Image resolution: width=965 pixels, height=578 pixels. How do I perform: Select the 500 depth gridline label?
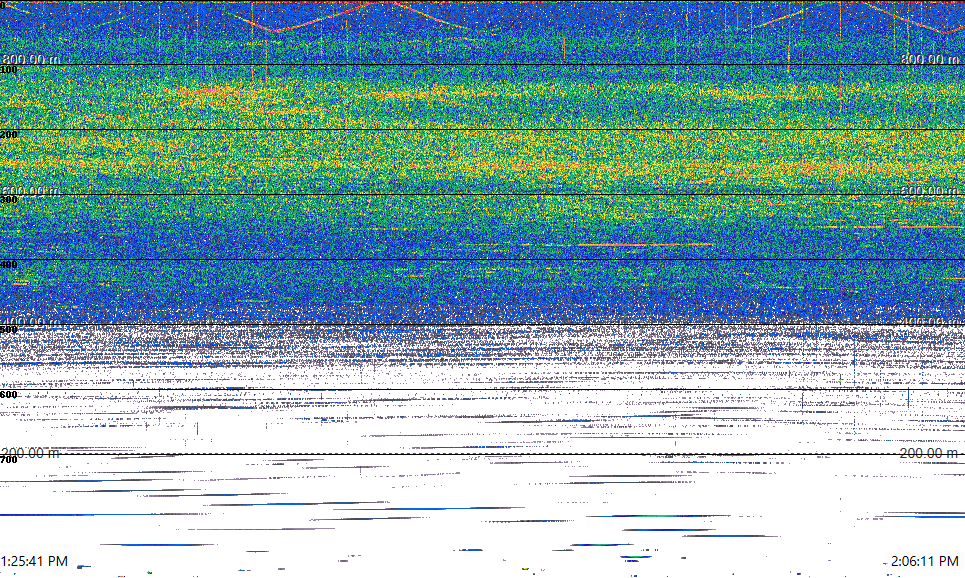point(9,330)
